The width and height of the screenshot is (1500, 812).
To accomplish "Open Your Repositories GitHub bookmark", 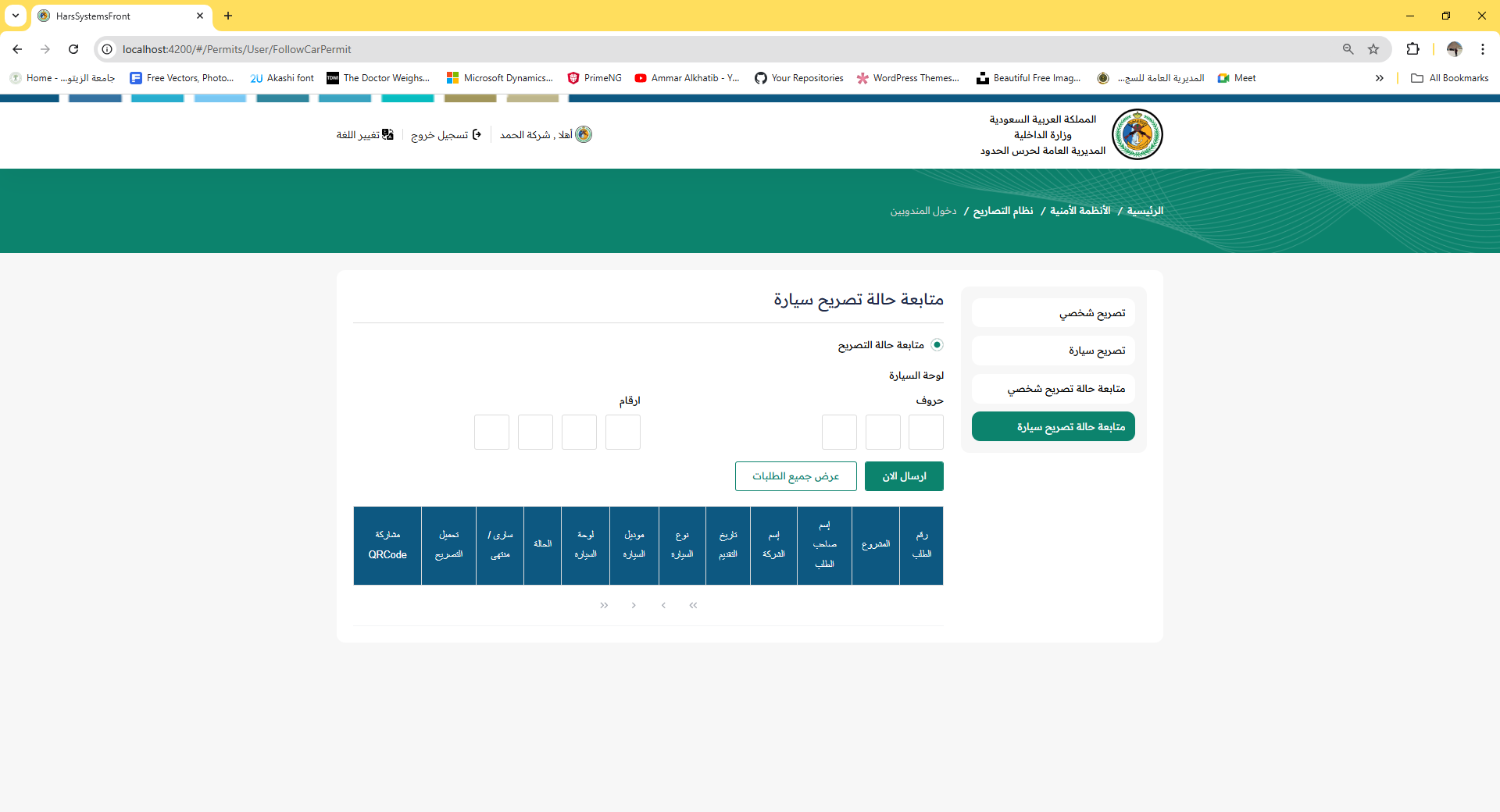I will (799, 78).
